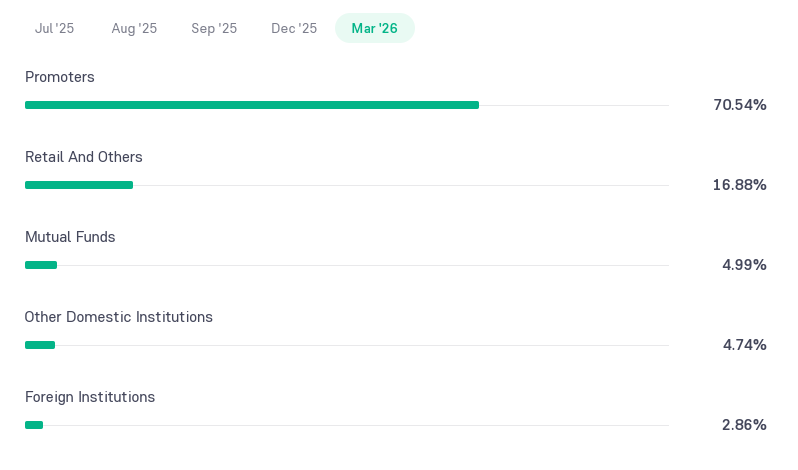Select the 4.74% domestic institutions value

[x=745, y=345]
